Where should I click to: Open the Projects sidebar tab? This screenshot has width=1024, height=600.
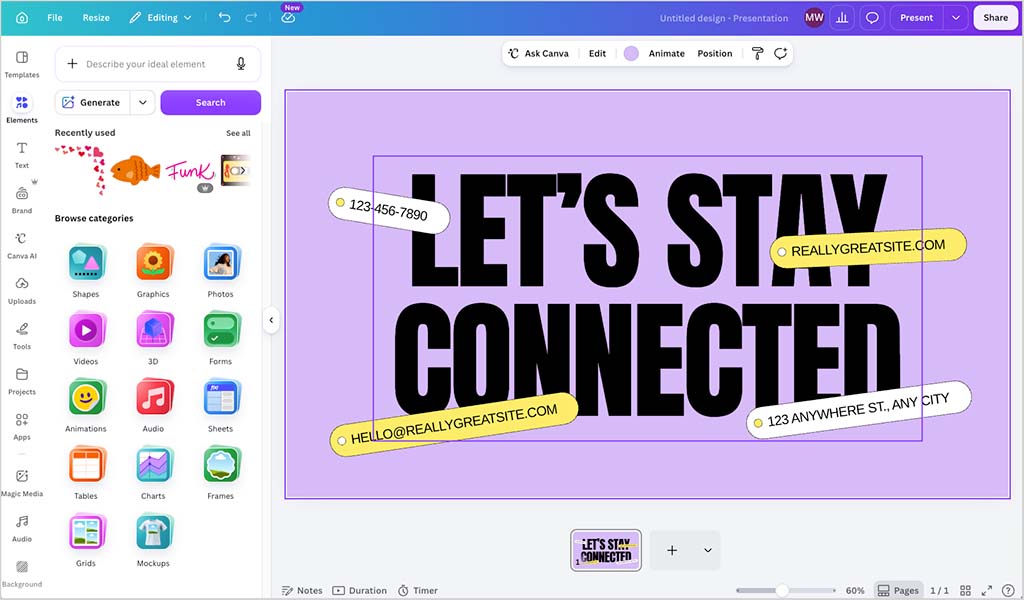tap(22, 381)
